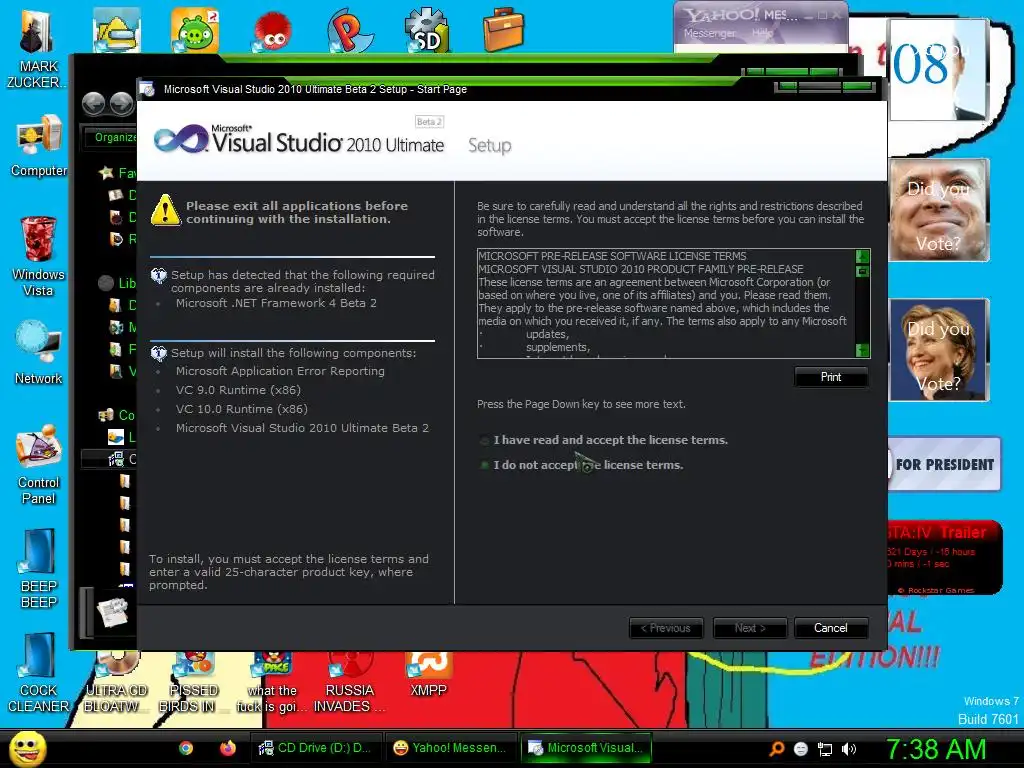The height and width of the screenshot is (768, 1024).
Task: Launch Chrome from the taskbar
Action: pos(186,748)
